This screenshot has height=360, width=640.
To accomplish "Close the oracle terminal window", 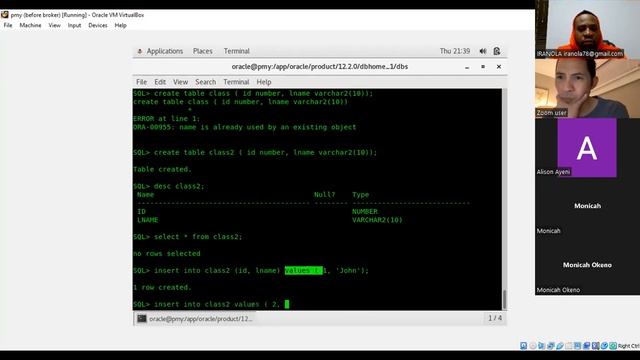I will pos(499,67).
